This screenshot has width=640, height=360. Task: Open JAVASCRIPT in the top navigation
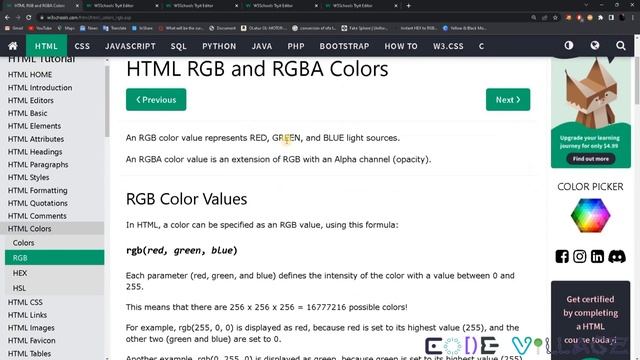130,46
